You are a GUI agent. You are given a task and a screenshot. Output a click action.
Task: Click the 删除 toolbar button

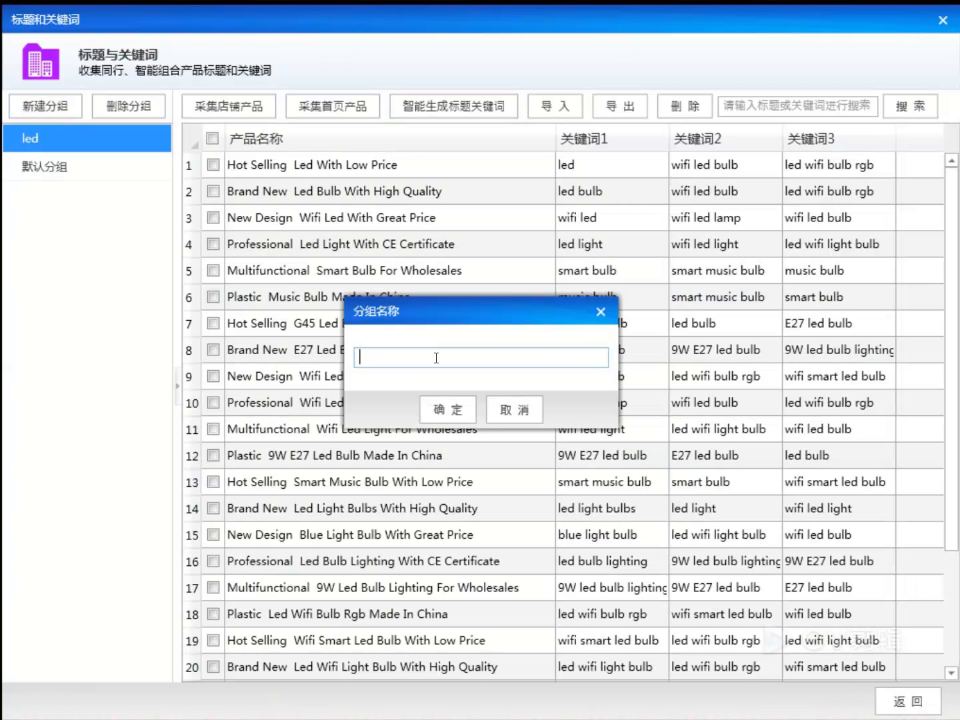685,106
